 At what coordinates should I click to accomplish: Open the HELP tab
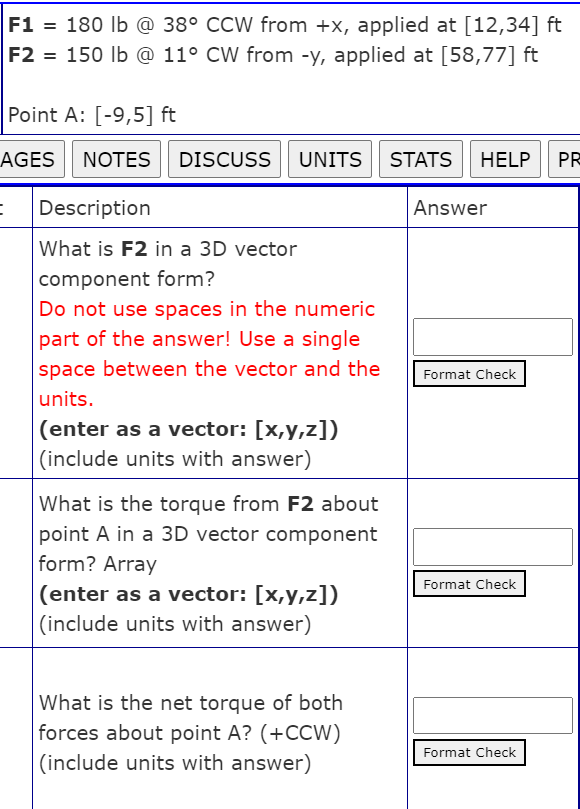[503, 159]
